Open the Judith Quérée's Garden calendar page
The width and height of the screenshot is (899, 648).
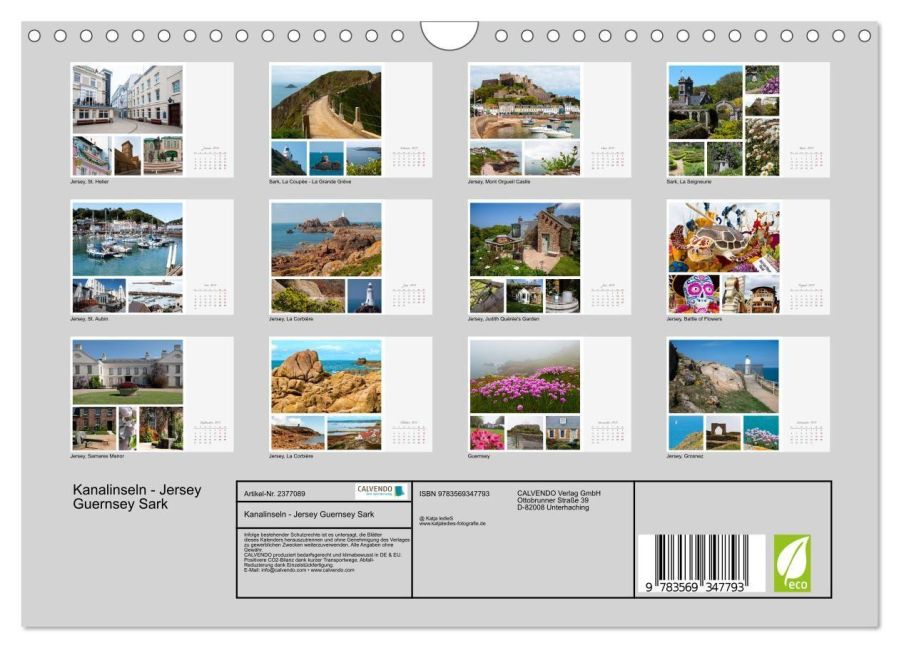point(549,256)
